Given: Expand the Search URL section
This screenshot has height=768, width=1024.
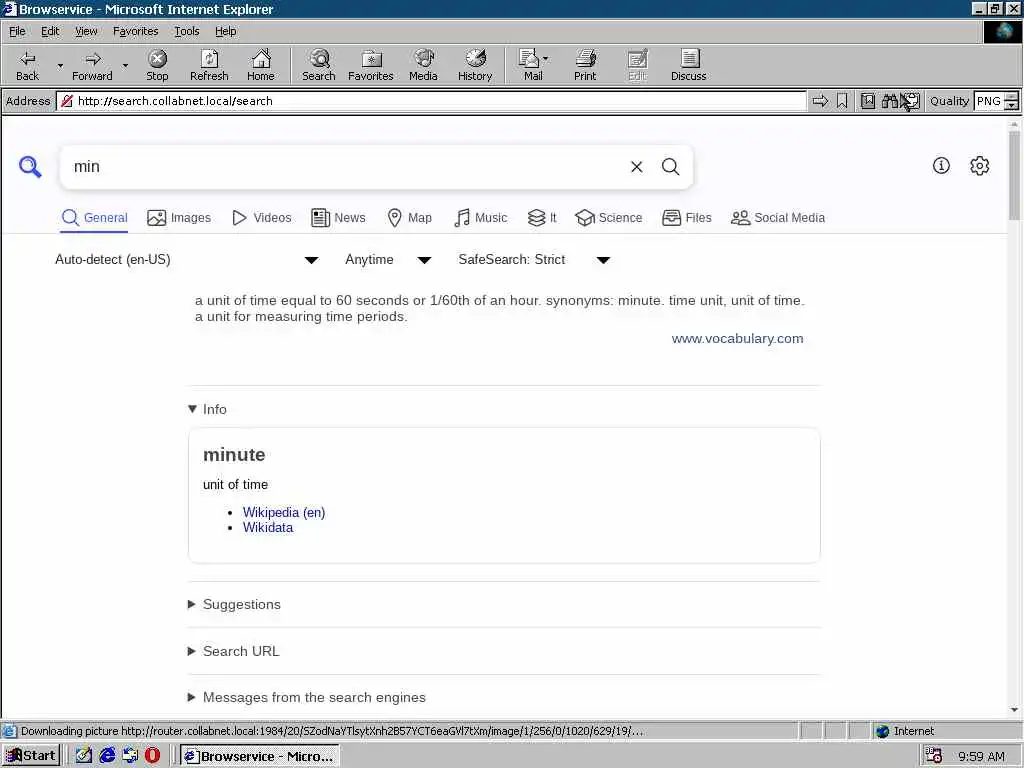Looking at the screenshot, I should click(x=234, y=651).
